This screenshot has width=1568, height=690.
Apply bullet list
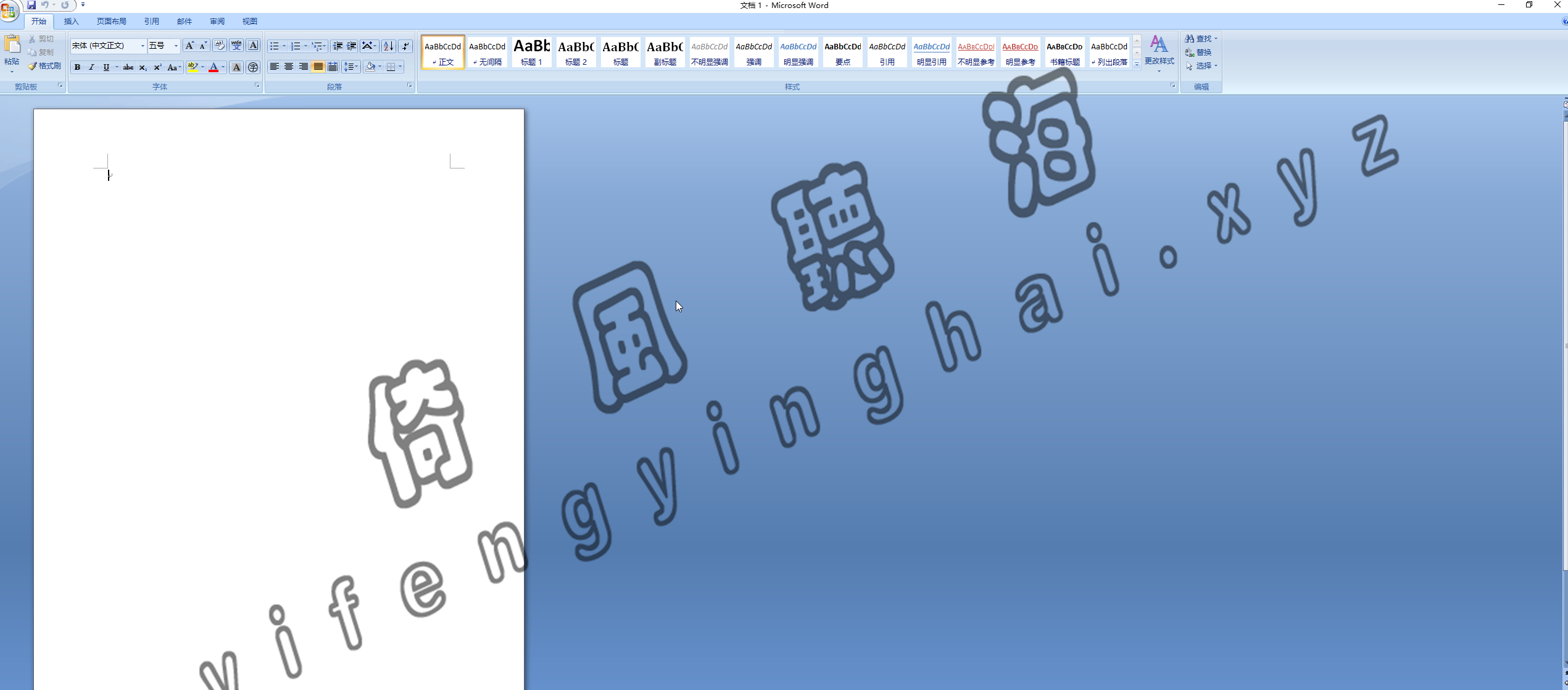pos(274,46)
